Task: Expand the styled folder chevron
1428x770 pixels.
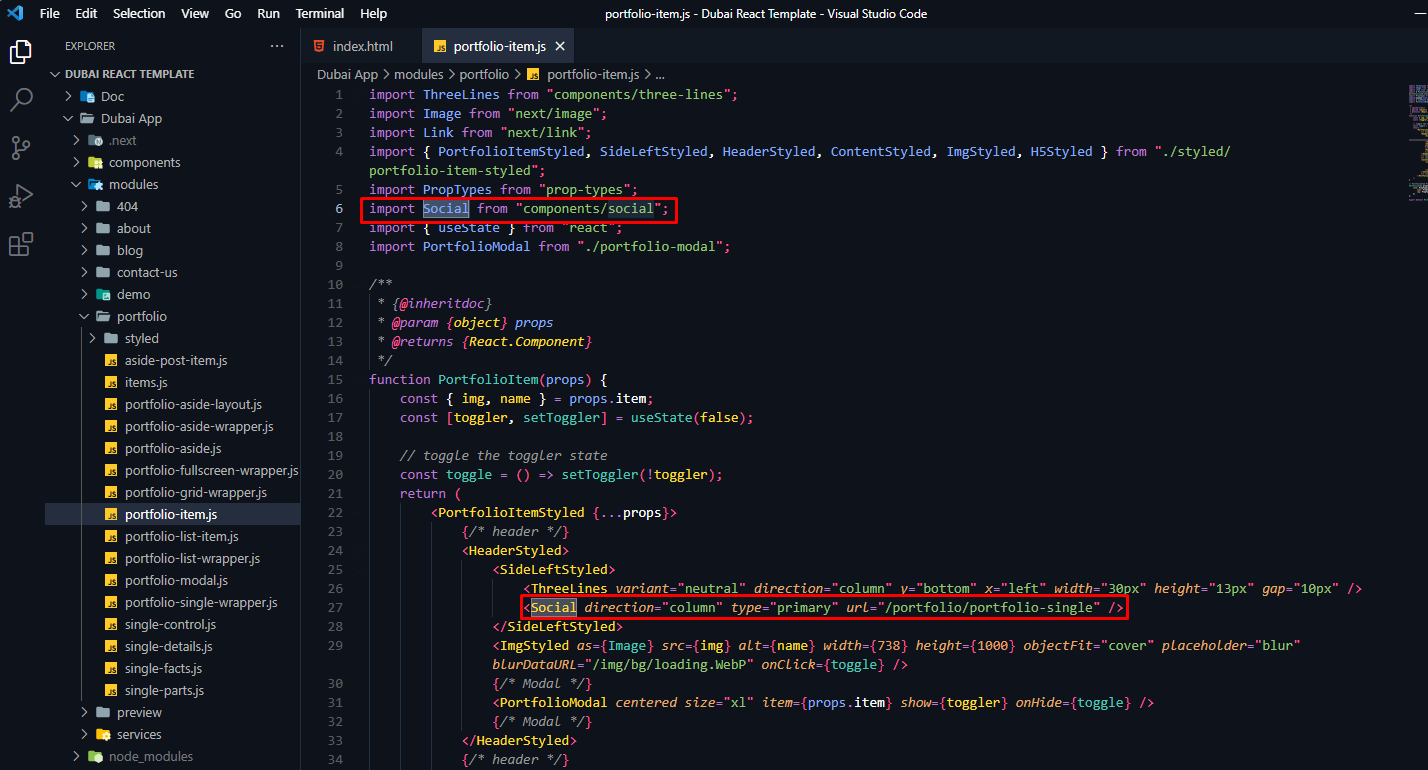Action: (x=92, y=338)
